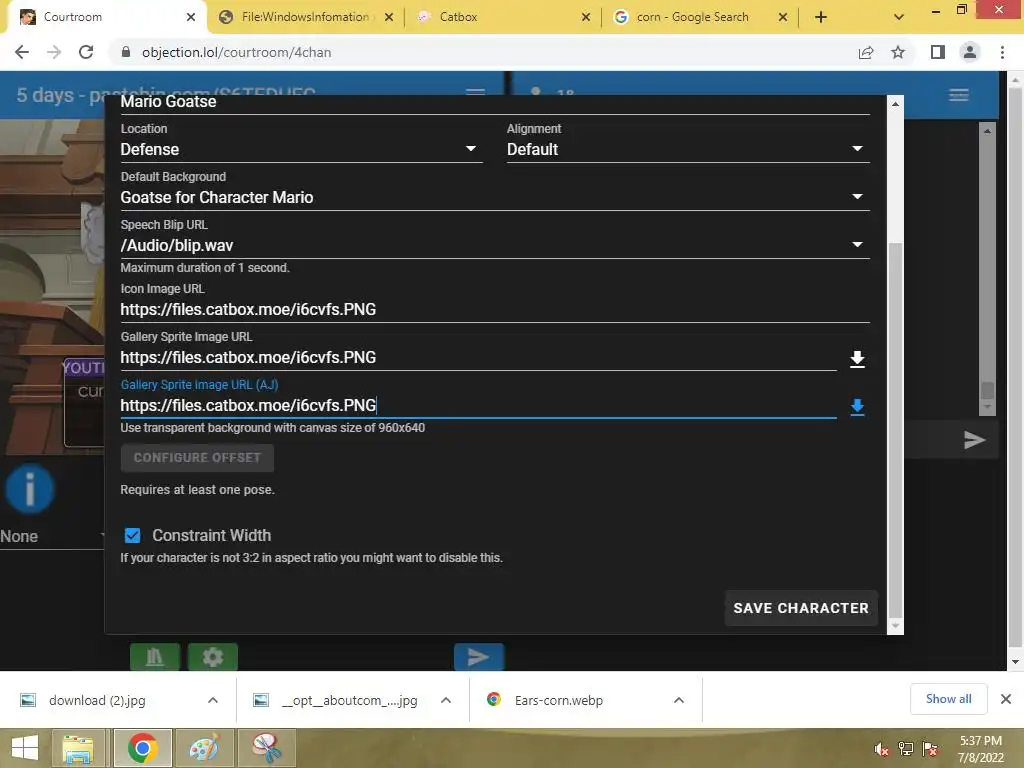Click Show all downloads
Image resolution: width=1024 pixels, height=768 pixels.
pos(948,699)
